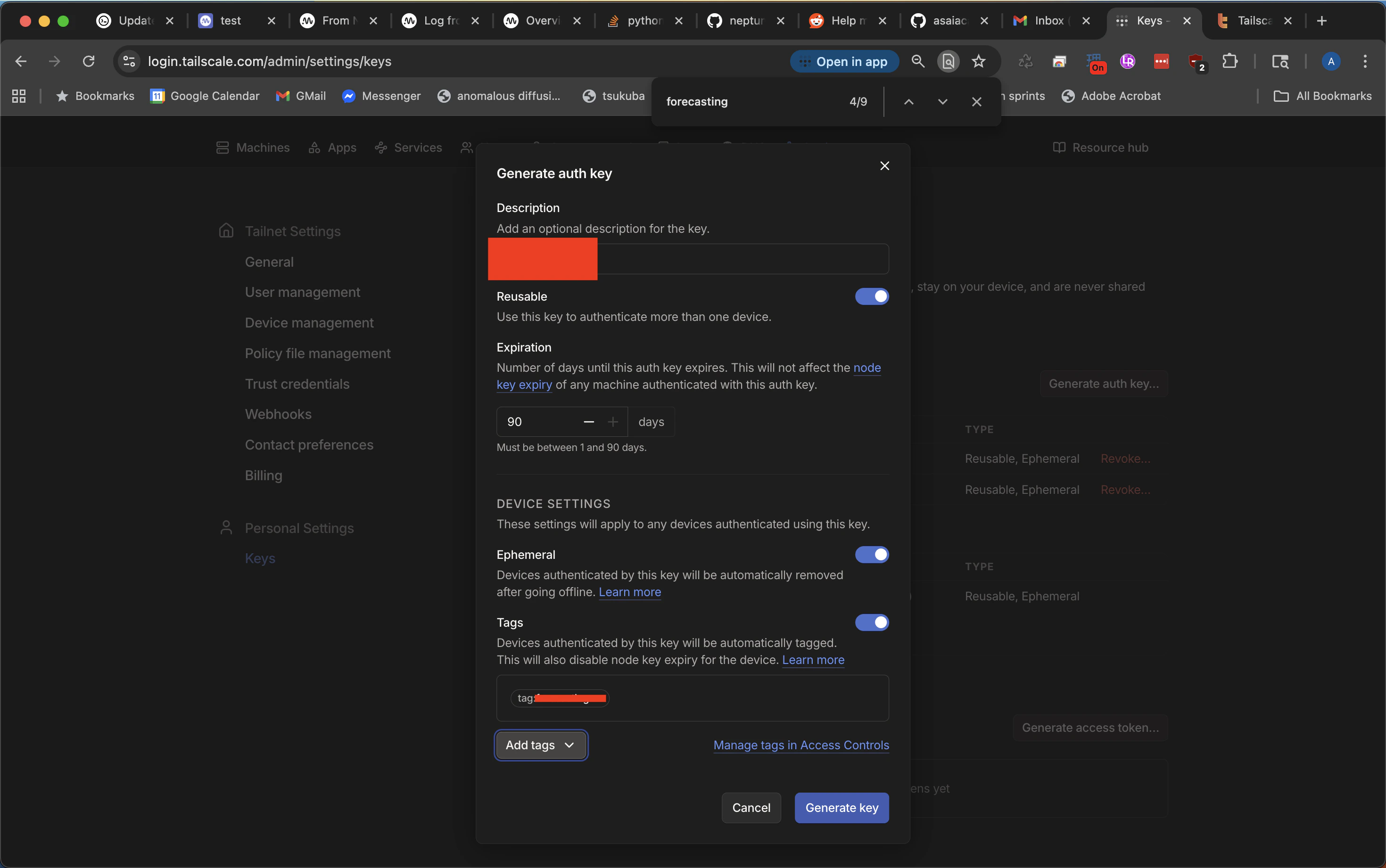Go to next find result
The image size is (1386, 868).
coord(942,102)
